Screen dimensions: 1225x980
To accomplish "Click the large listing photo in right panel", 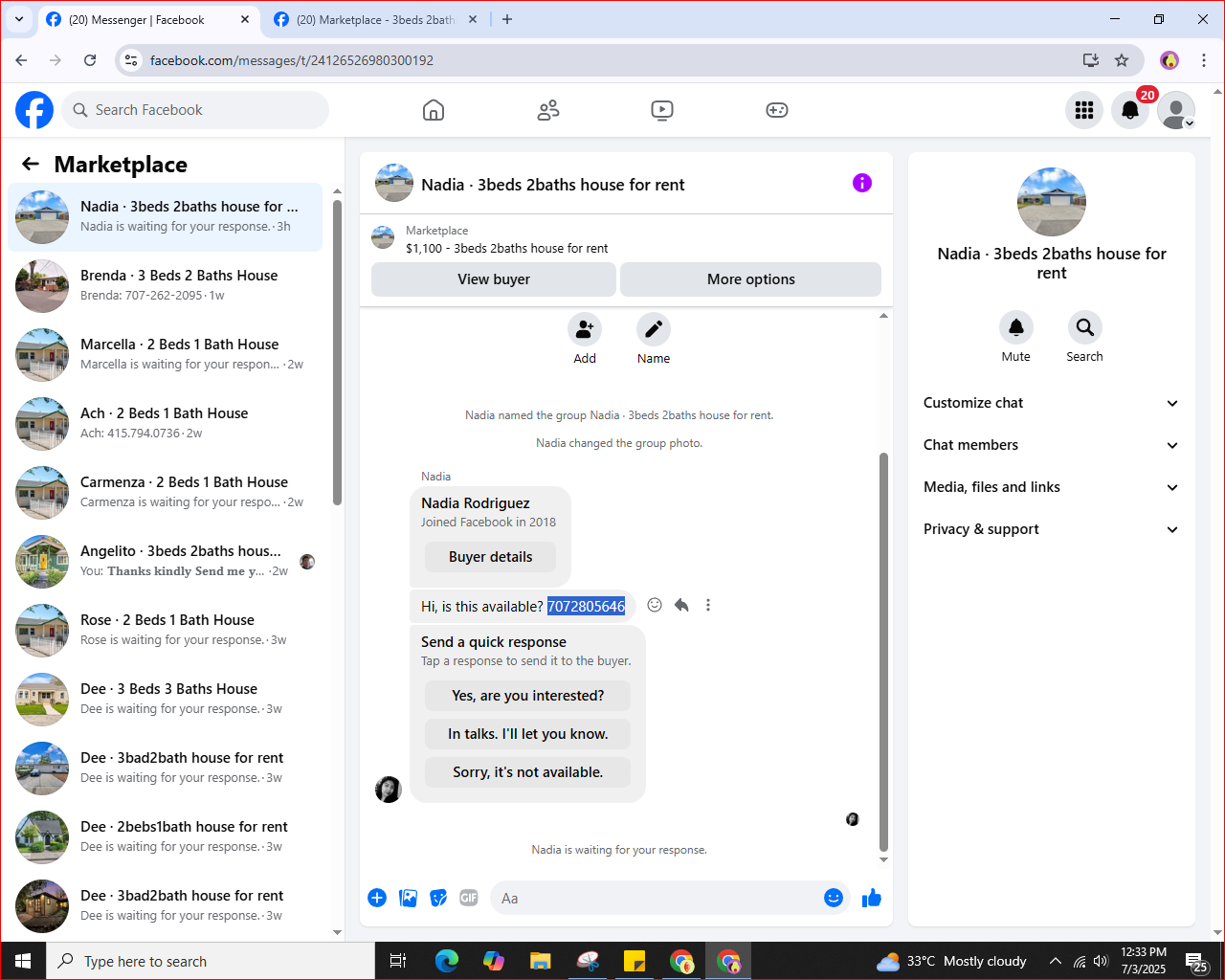I will click(1052, 202).
